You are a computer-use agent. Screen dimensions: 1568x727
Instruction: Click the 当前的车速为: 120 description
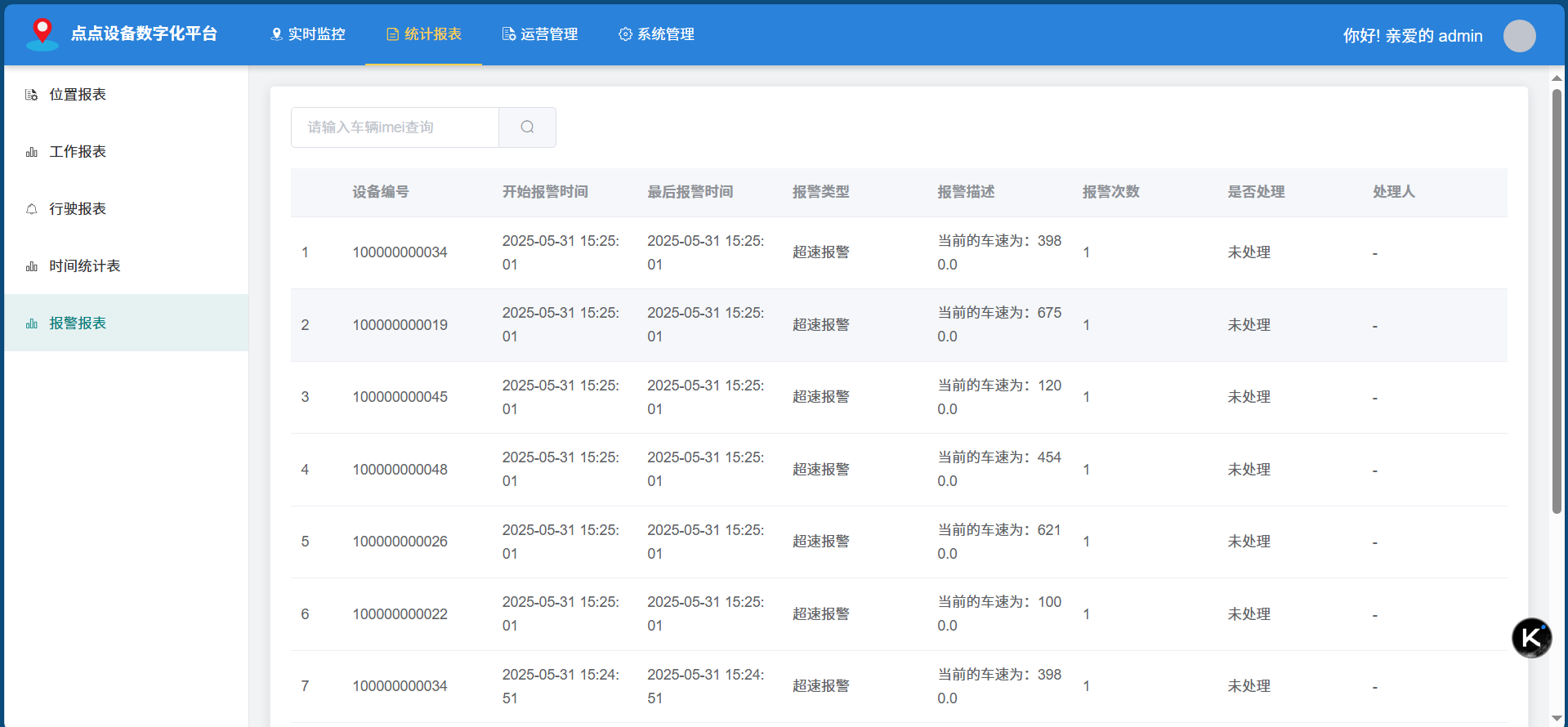[999, 397]
